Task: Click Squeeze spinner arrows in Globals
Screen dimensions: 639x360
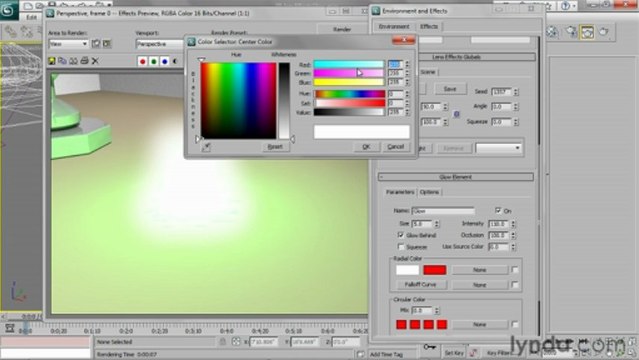Action: pos(516,122)
